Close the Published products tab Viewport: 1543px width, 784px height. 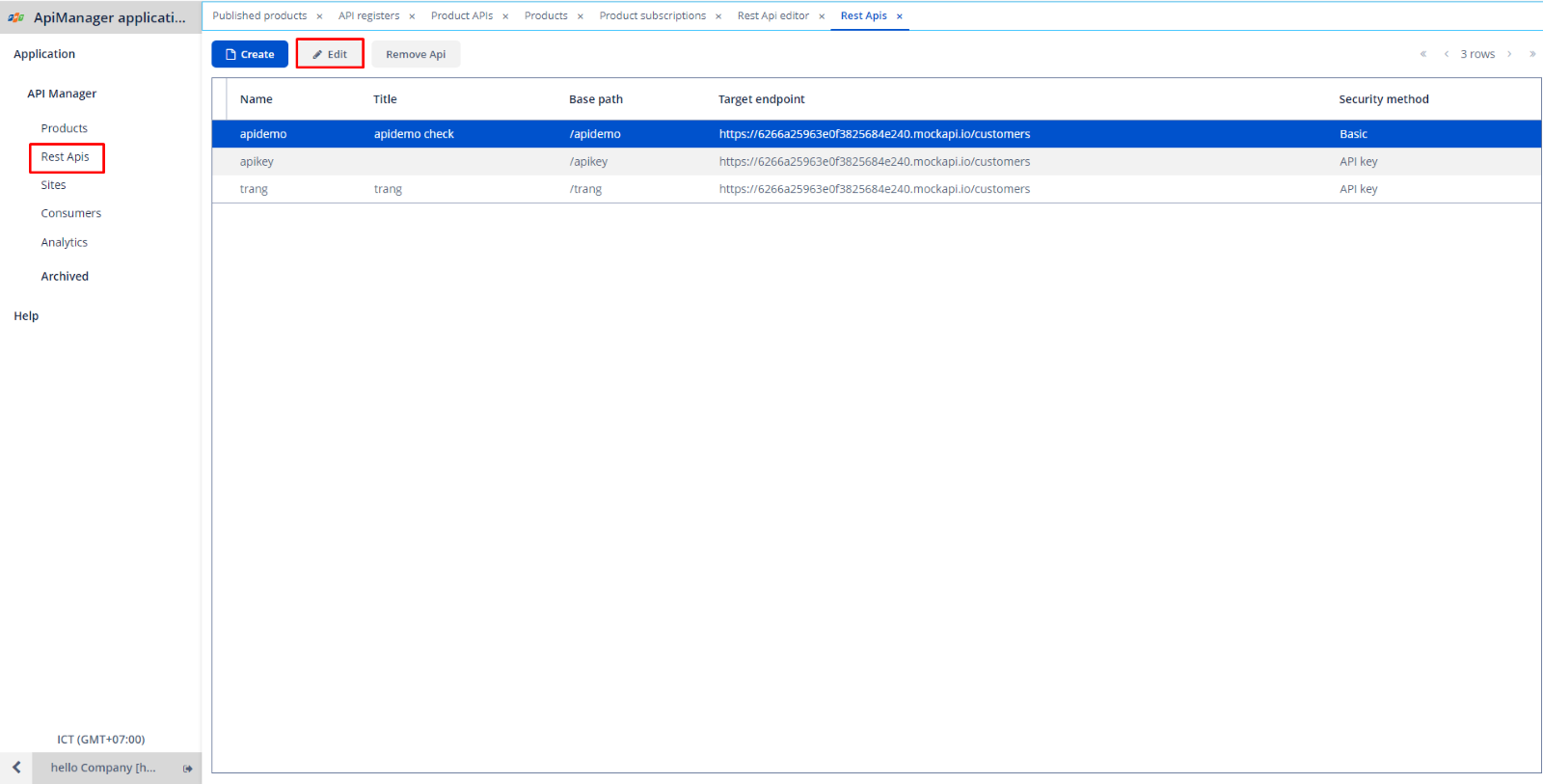click(319, 16)
